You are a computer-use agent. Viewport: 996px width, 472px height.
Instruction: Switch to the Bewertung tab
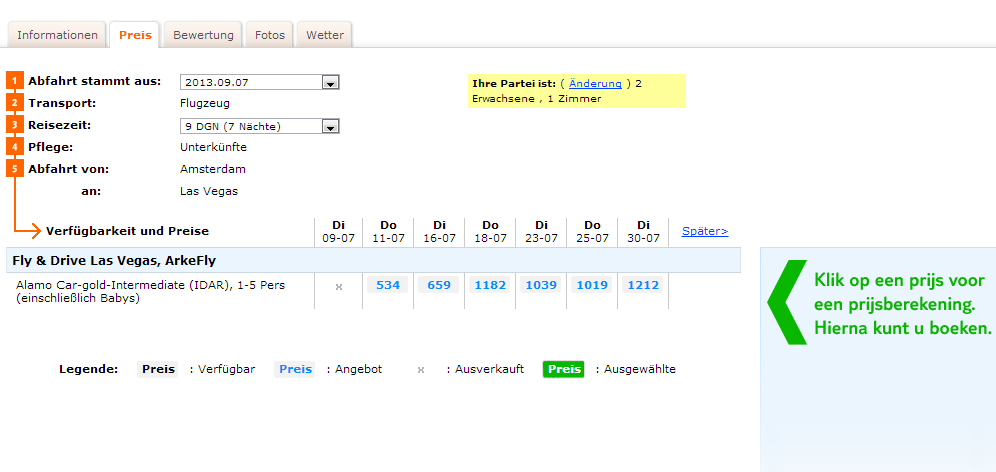(203, 35)
